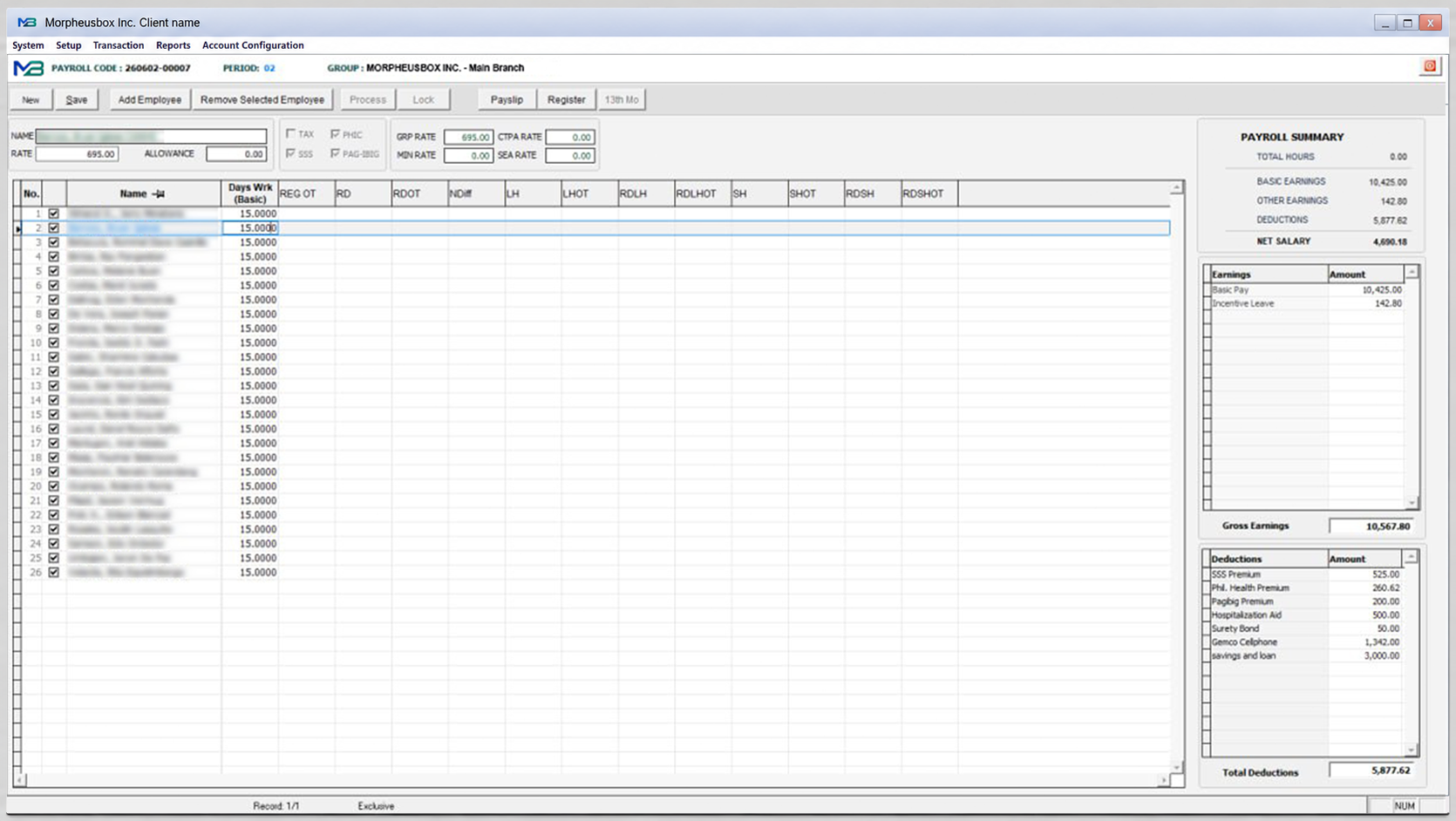Image resolution: width=1456 pixels, height=821 pixels.
Task: Toggle the TAX checkbox
Action: pos(291,134)
